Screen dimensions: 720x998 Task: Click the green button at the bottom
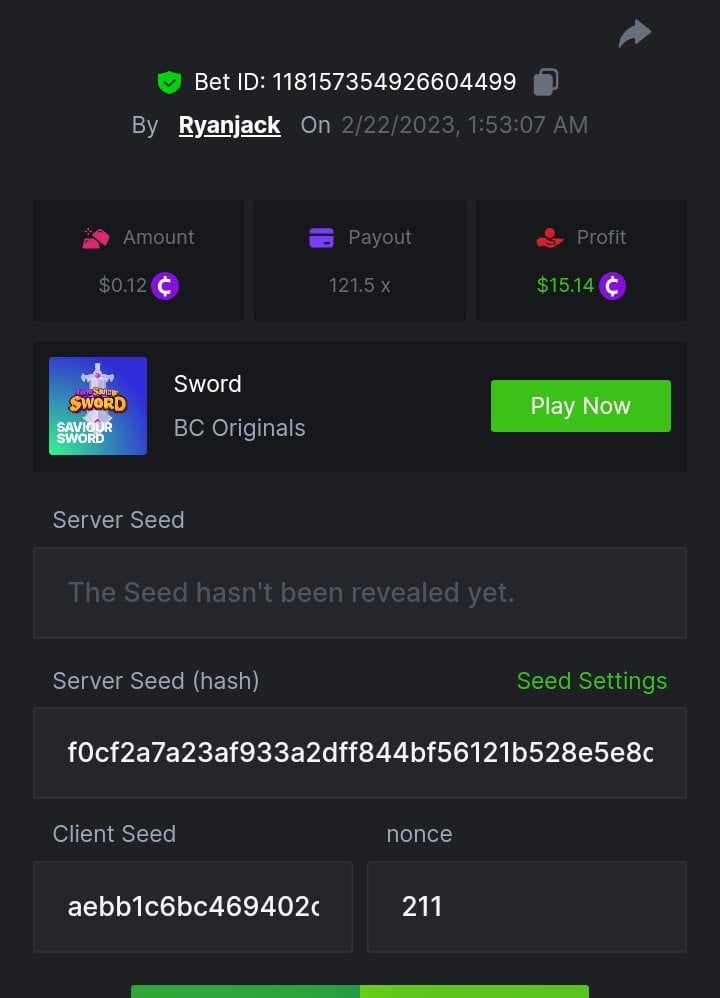click(360, 991)
